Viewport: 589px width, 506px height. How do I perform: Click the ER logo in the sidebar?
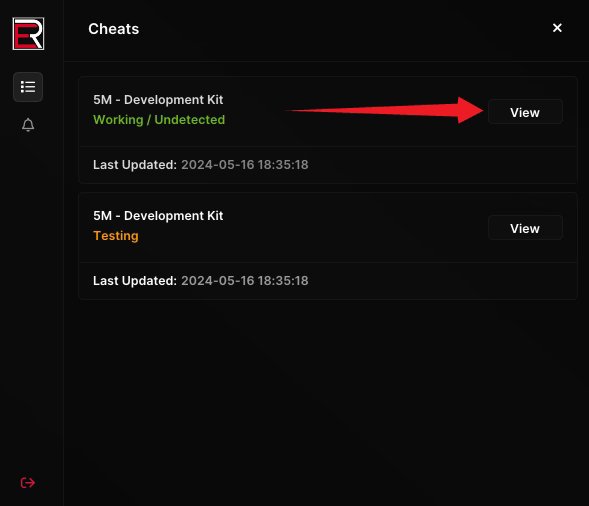tap(28, 33)
